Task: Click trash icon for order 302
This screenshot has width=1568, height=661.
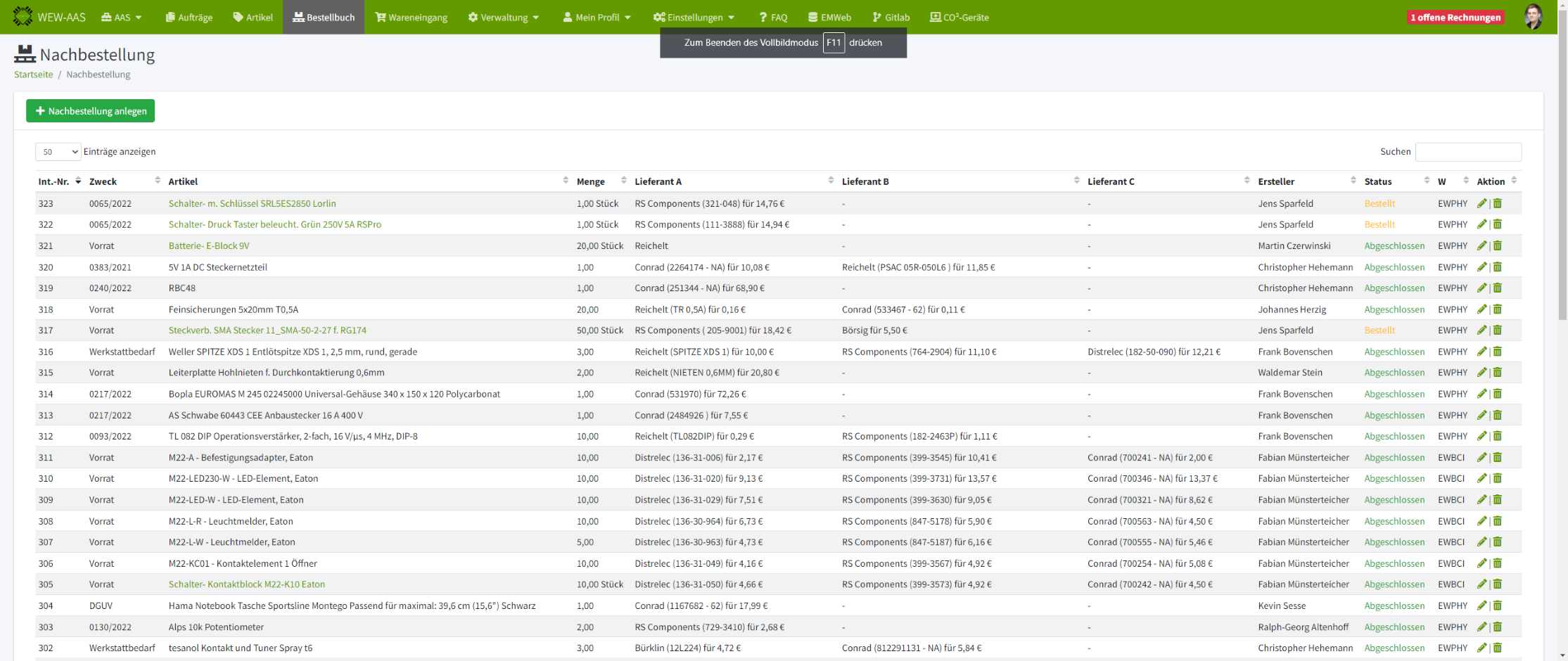Action: (1498, 648)
